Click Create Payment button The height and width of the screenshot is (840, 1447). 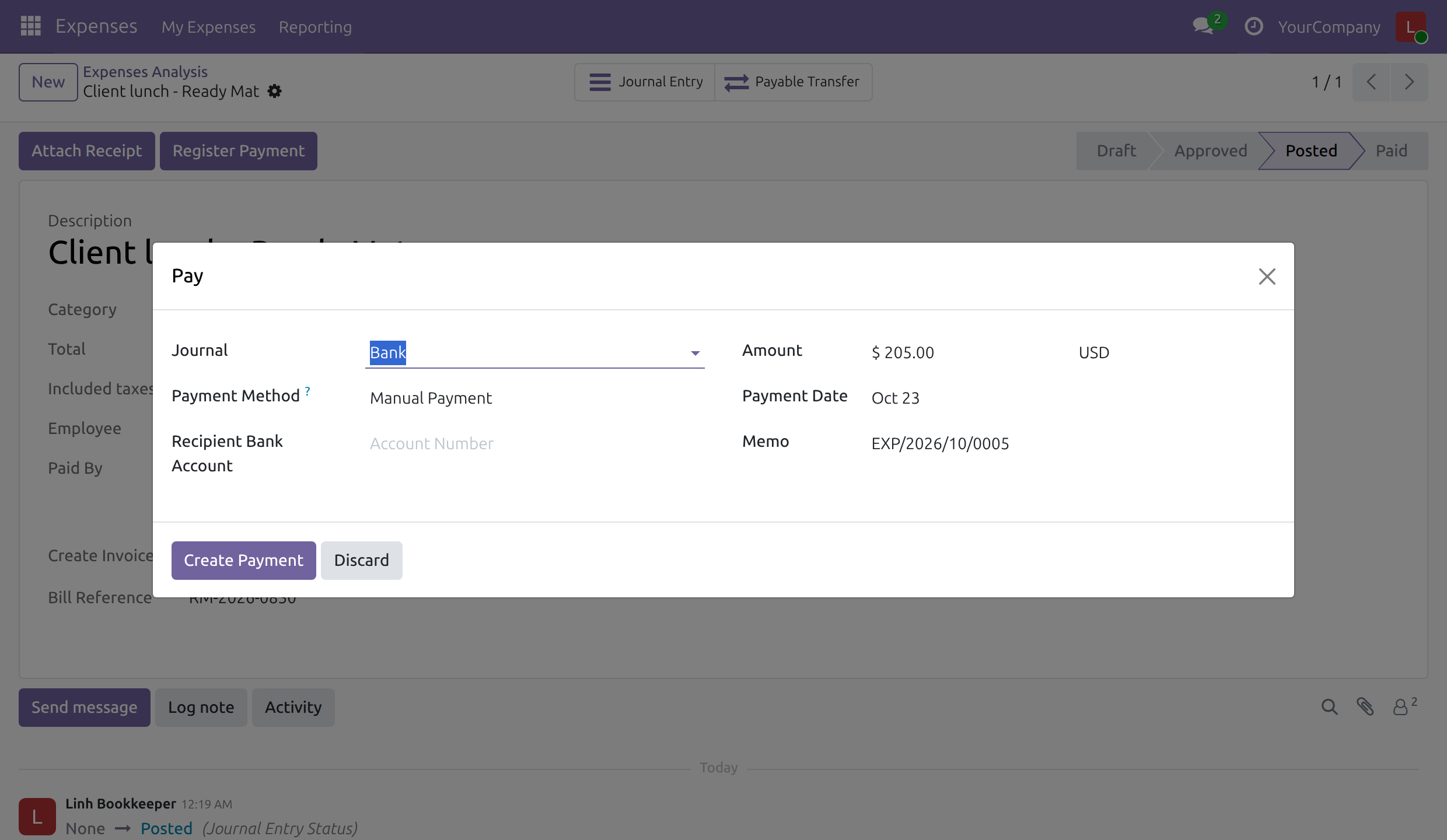coord(244,561)
